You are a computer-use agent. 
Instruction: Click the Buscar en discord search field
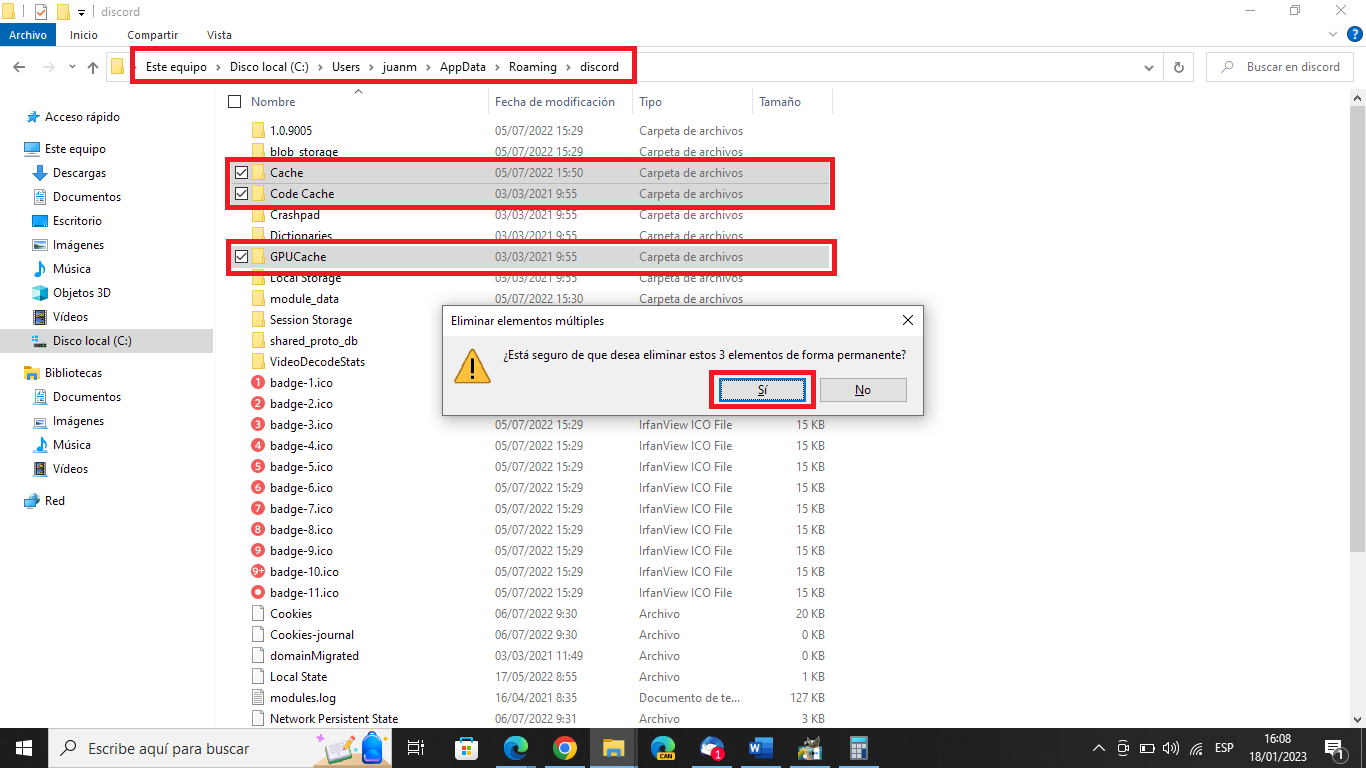pos(1281,67)
